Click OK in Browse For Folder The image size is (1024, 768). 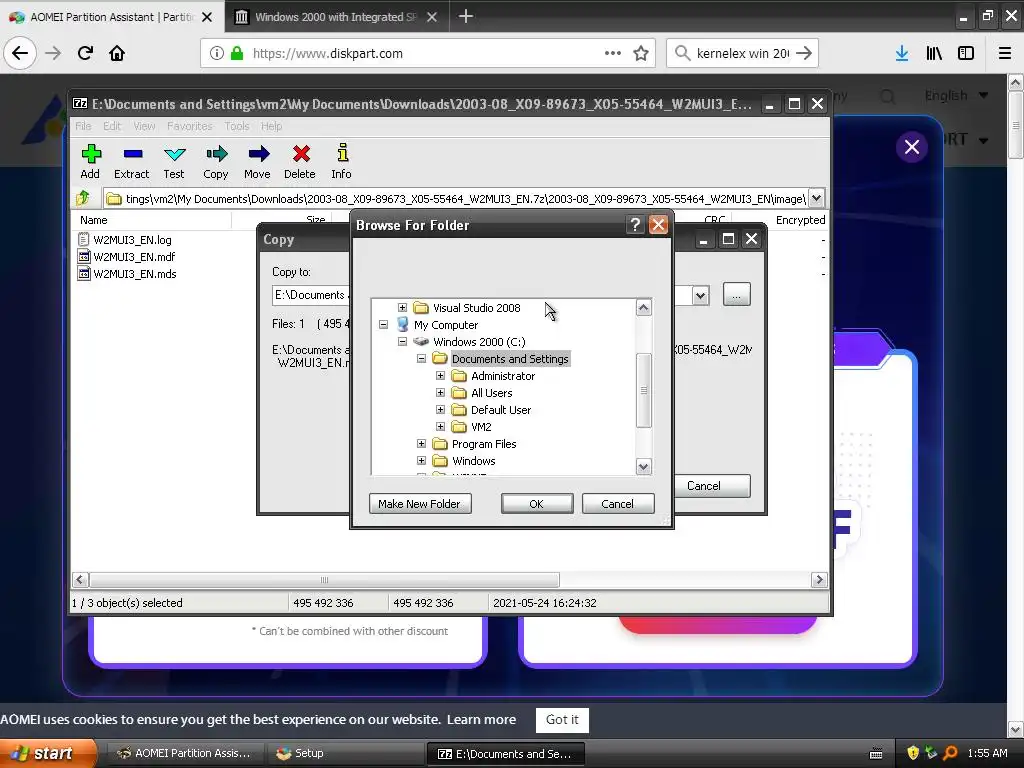pos(537,504)
